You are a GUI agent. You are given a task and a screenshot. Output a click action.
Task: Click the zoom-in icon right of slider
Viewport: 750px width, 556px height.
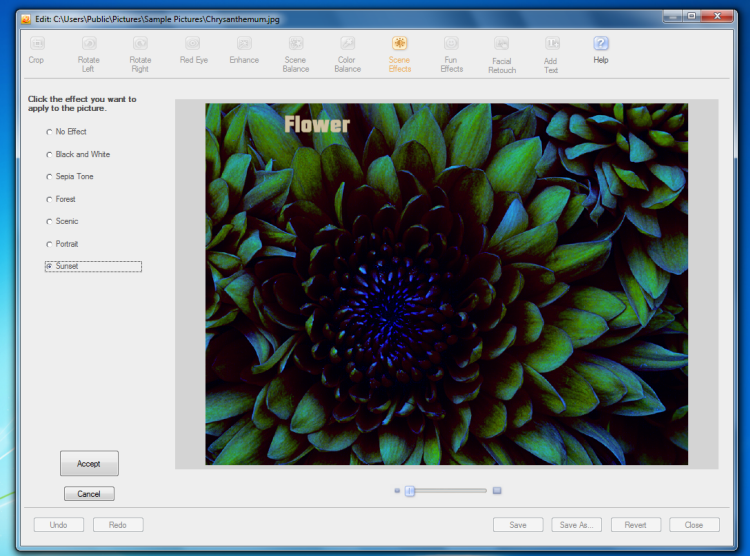coord(497,491)
